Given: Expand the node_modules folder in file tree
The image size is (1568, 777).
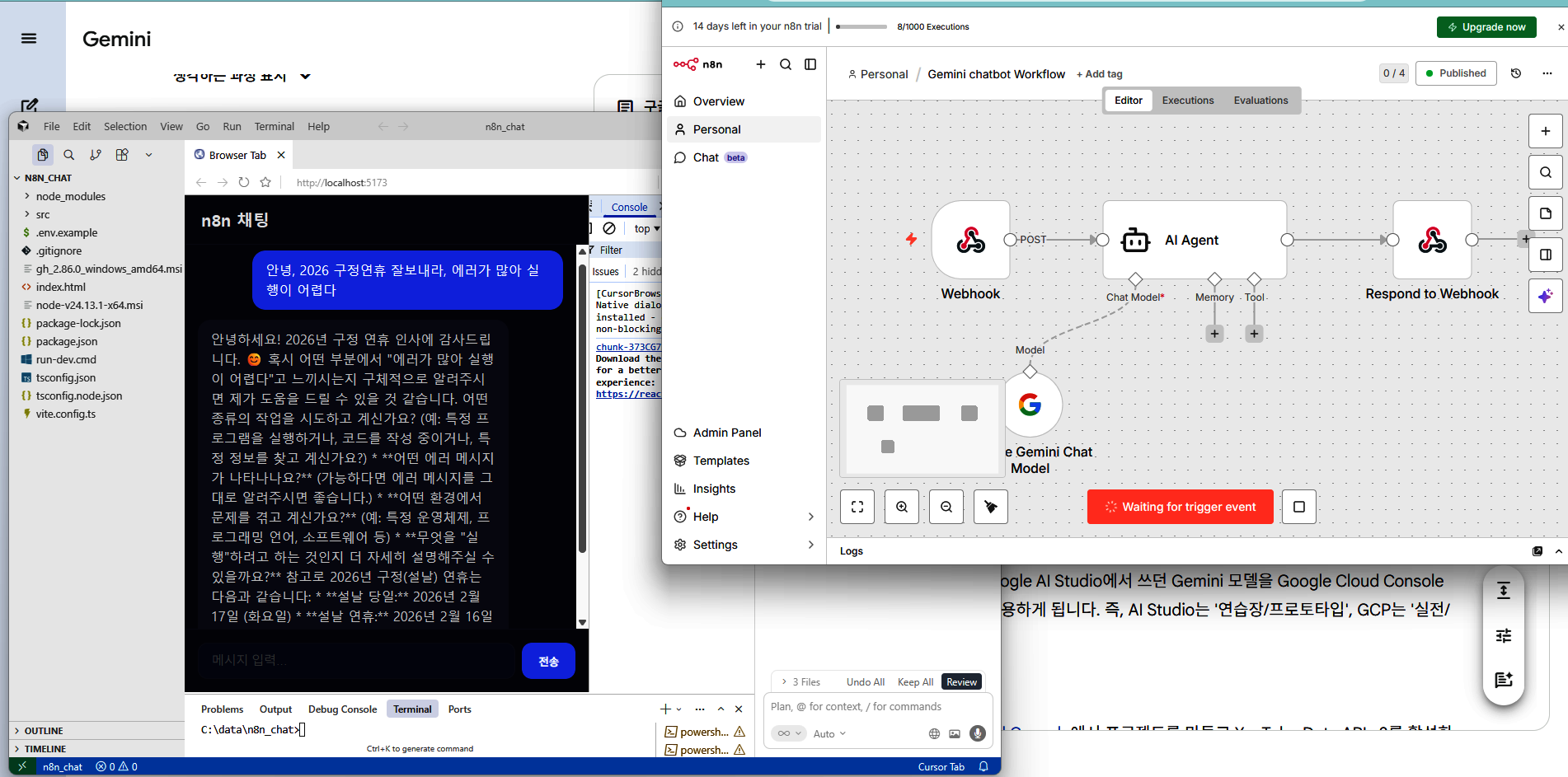Looking at the screenshot, I should coord(68,196).
